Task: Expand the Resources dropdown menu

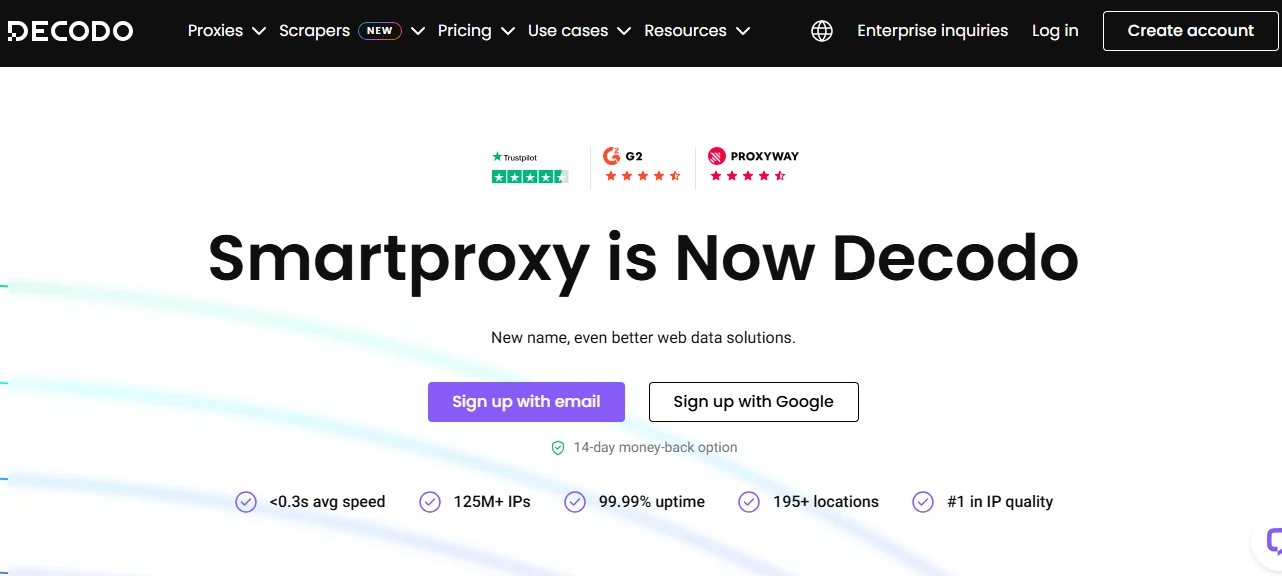Action: coord(697,31)
